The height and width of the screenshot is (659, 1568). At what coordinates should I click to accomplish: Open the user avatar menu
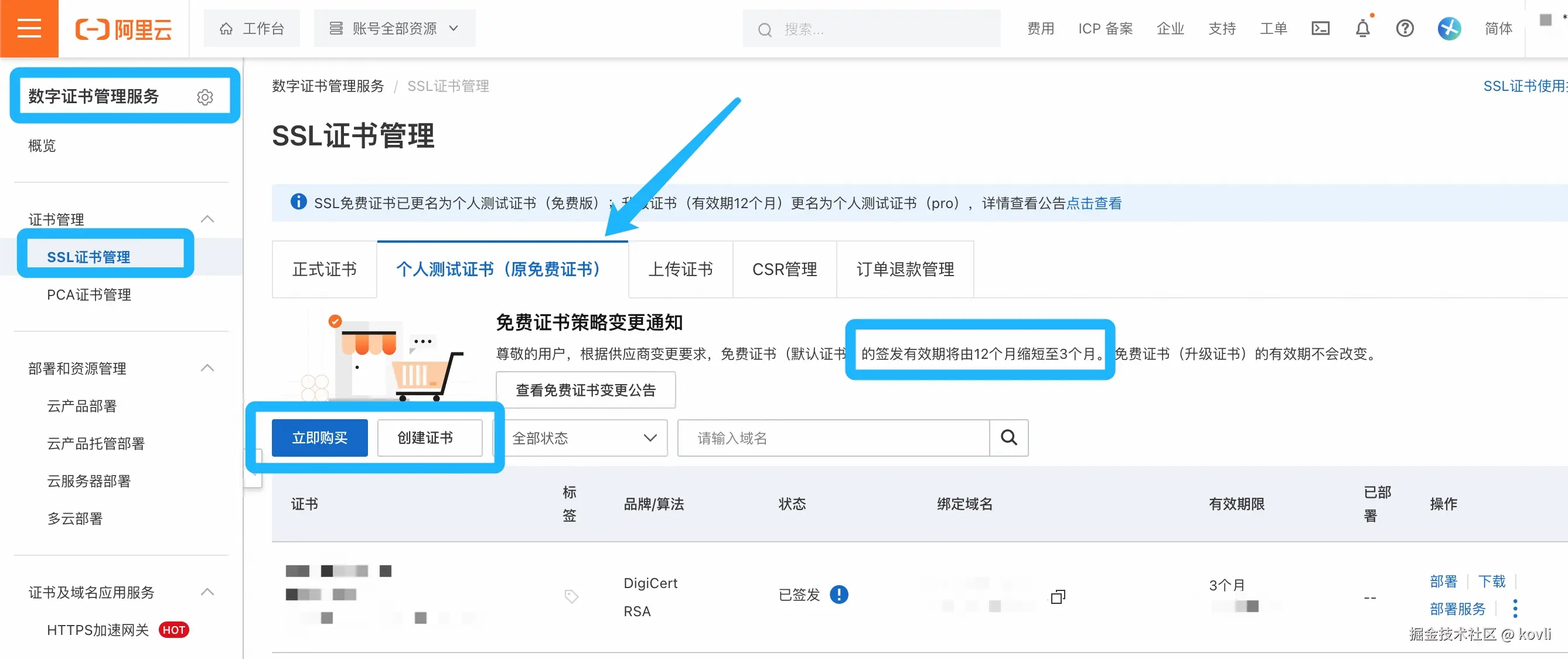pyautogui.click(x=1448, y=29)
